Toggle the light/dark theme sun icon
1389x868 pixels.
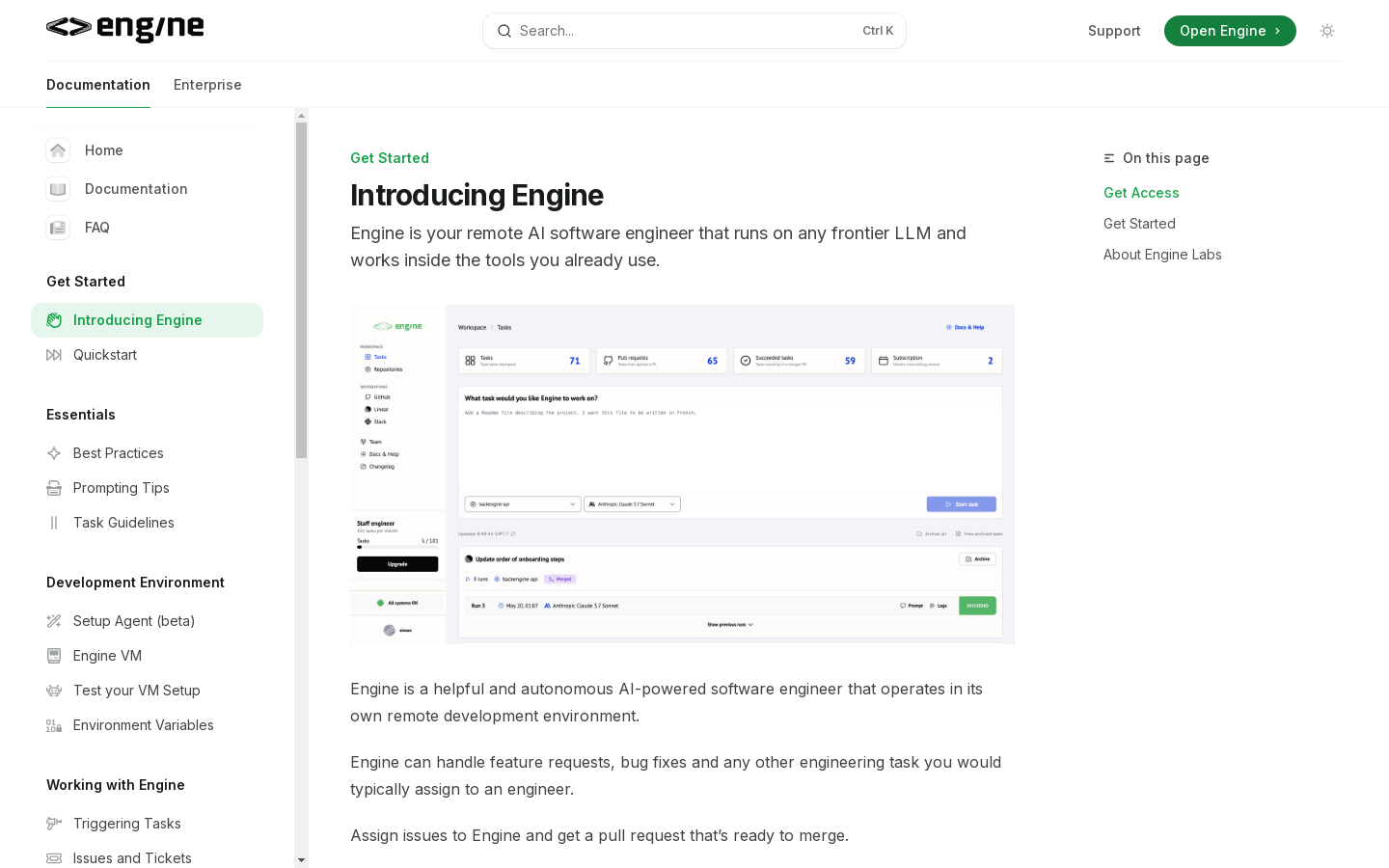(x=1327, y=31)
